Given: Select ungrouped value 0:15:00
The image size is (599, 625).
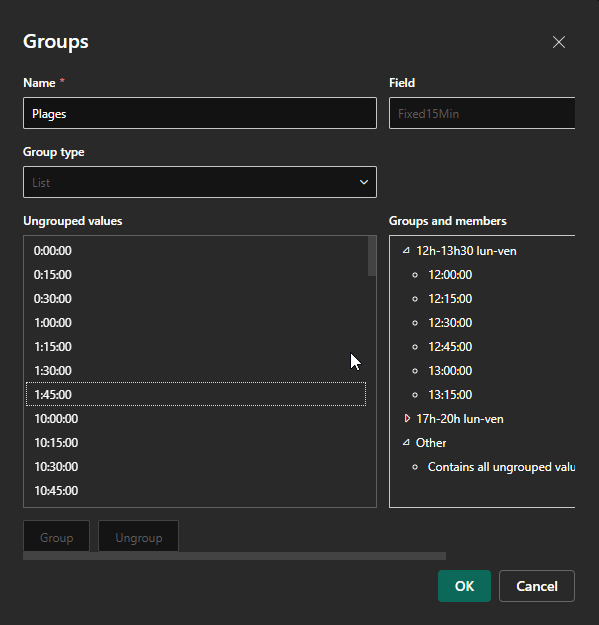Looking at the screenshot, I should click(x=196, y=275).
